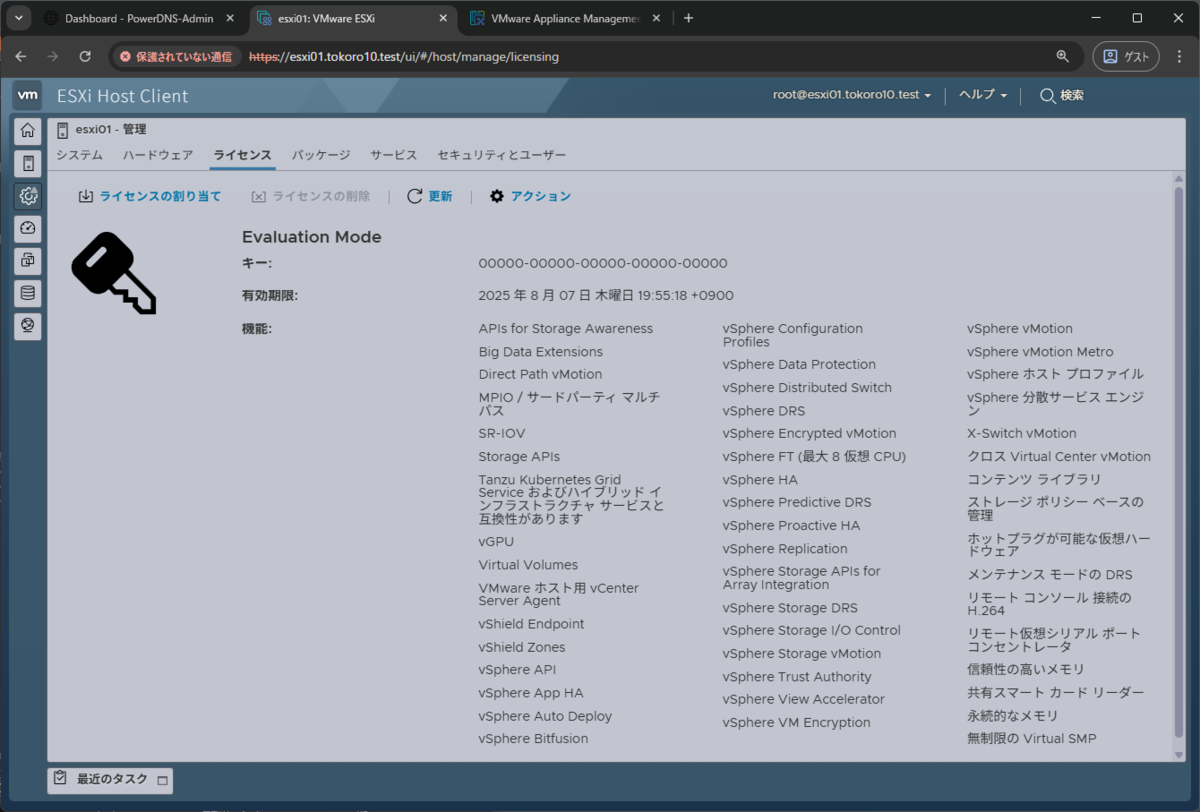
Task: Click the 'vSphere Replication' feature text
Action: pyautogui.click(x=785, y=549)
